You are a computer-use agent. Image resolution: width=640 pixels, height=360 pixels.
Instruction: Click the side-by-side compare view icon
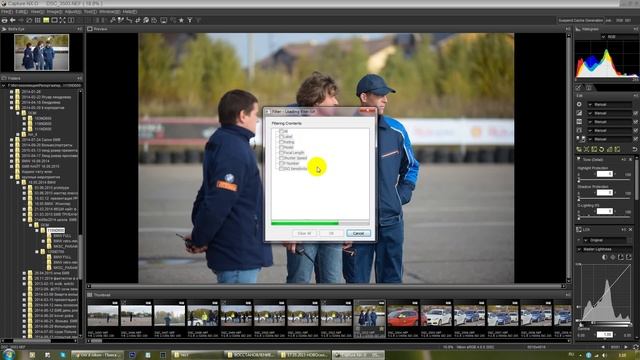(71, 20)
